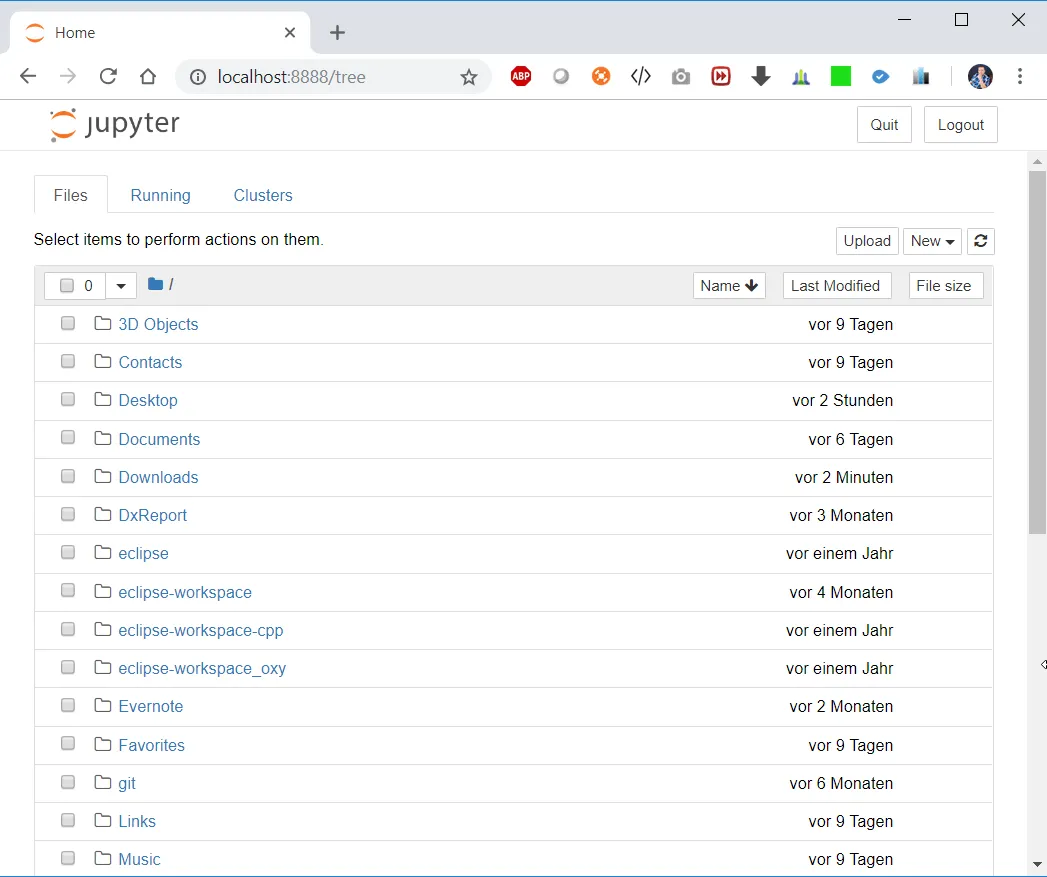Click the browser reload icon
Viewport: 1047px width, 877px height.
pyautogui.click(x=108, y=77)
